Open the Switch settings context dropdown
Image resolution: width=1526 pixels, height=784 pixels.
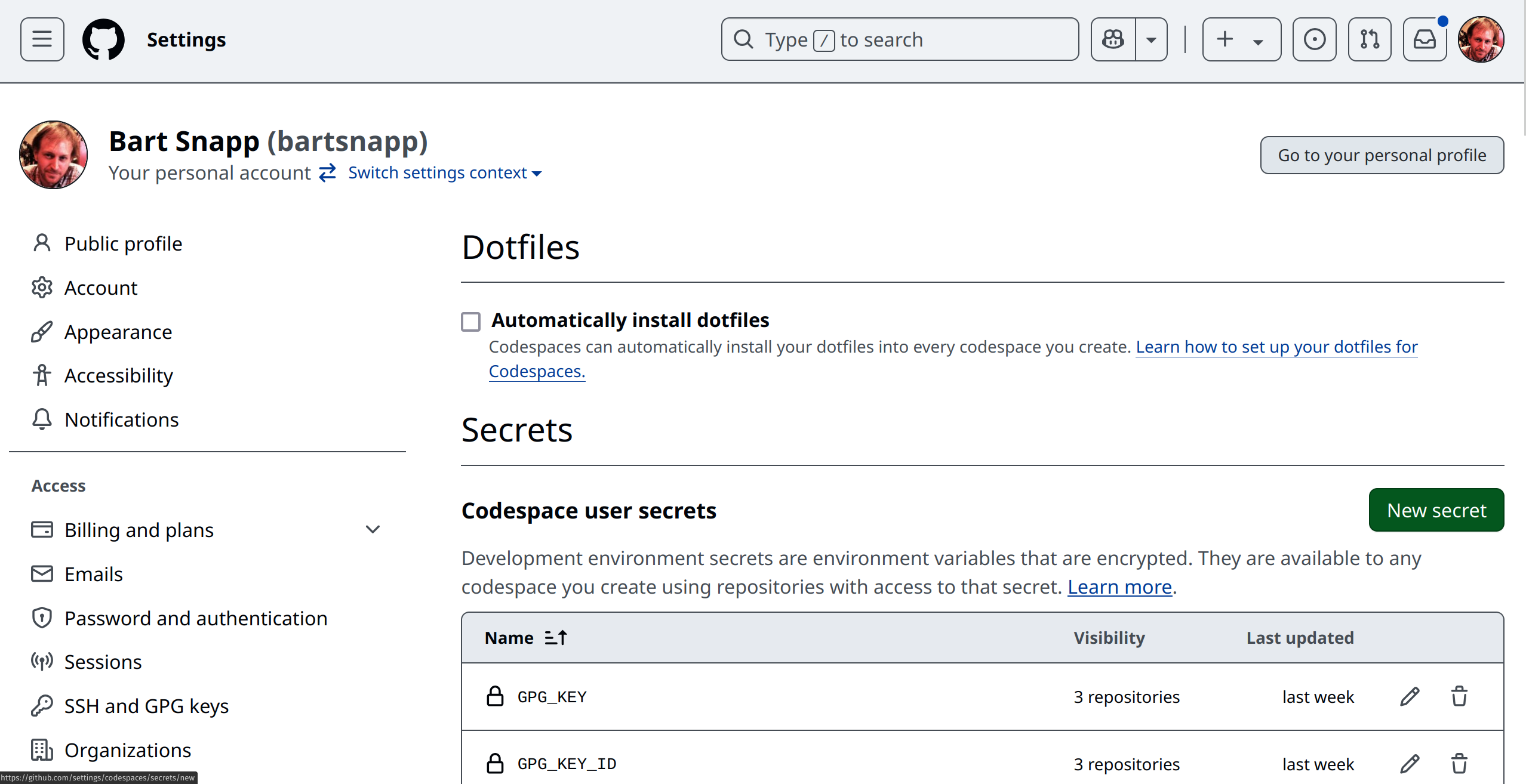point(445,173)
